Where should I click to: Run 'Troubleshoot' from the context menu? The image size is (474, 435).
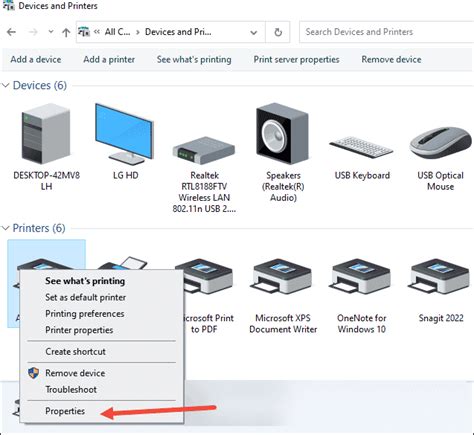click(71, 389)
